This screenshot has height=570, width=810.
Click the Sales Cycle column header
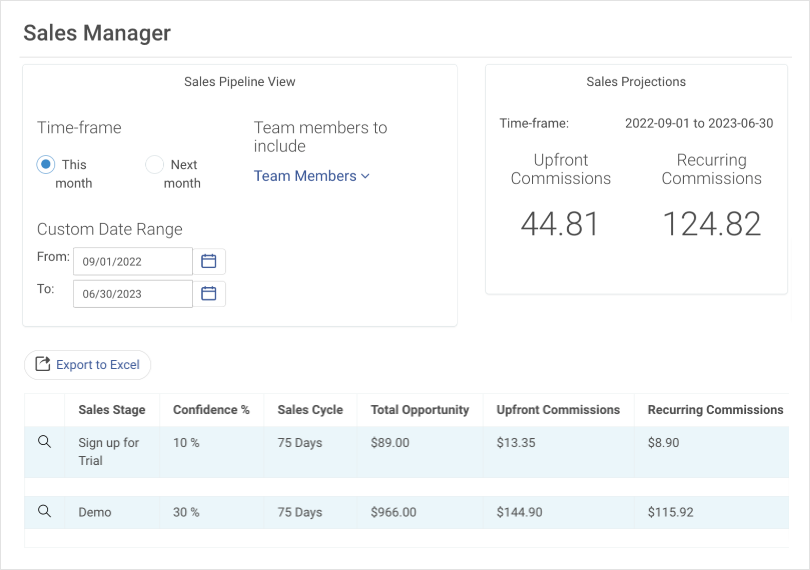(310, 410)
